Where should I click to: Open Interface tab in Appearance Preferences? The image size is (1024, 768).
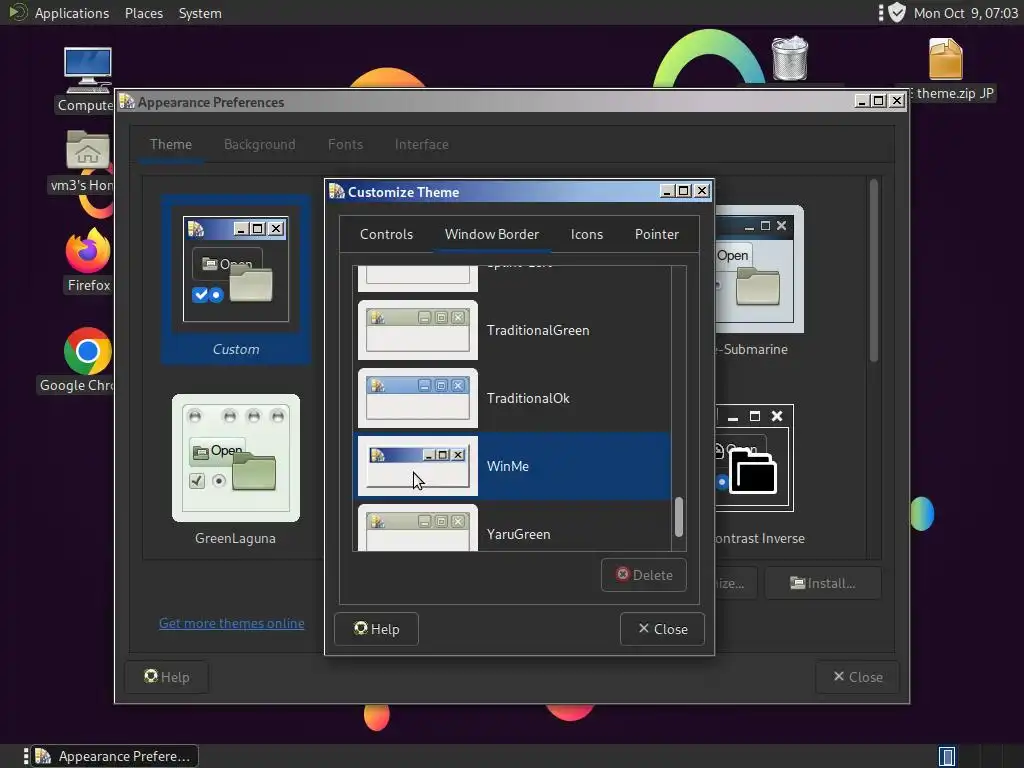click(421, 144)
